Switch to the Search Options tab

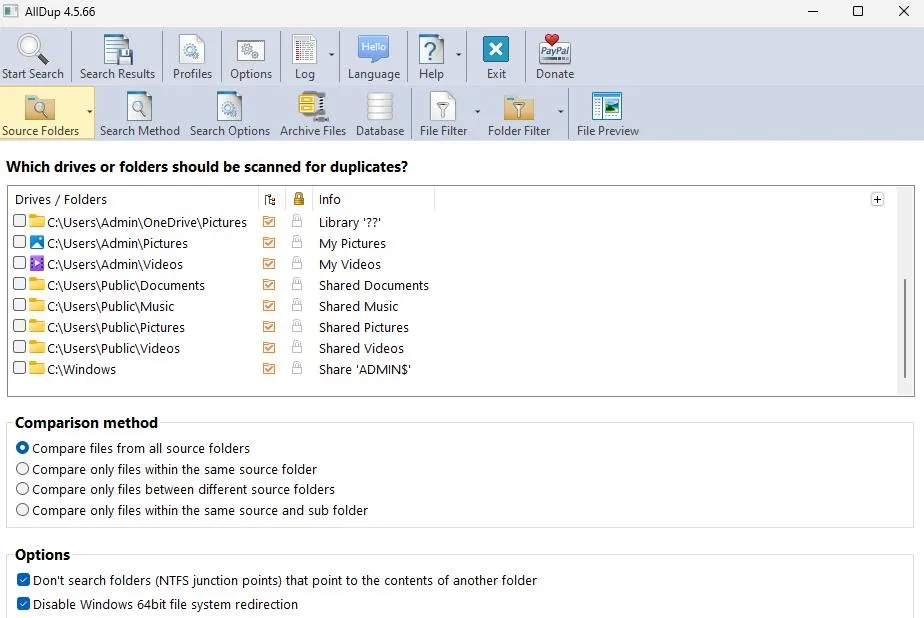pyautogui.click(x=230, y=114)
